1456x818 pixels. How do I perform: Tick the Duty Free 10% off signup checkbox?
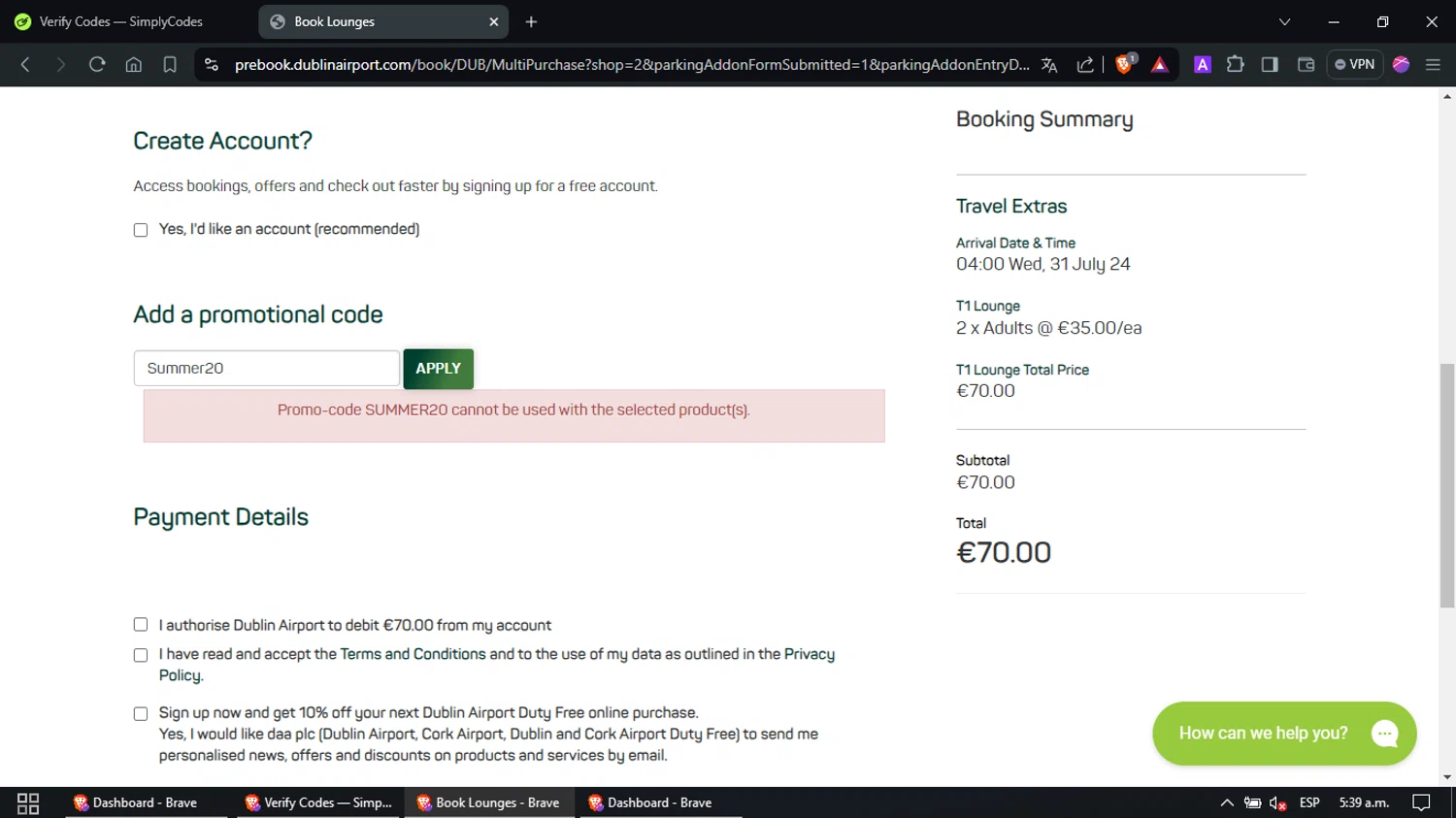[141, 713]
